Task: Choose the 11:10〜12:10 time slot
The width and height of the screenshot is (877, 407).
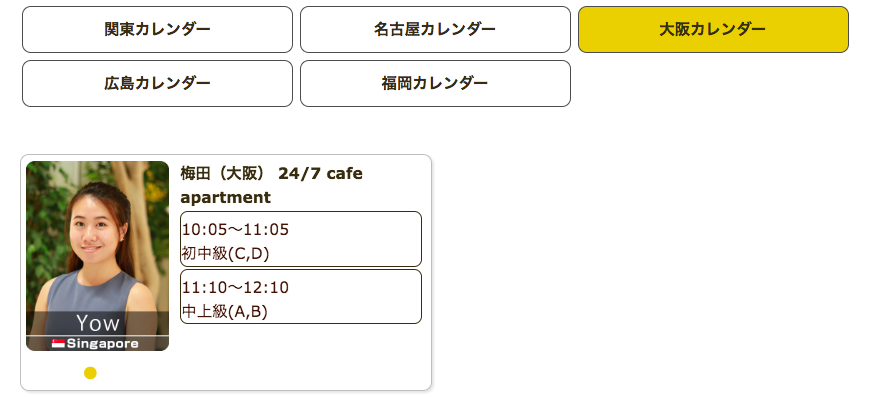Action: [x=235, y=287]
